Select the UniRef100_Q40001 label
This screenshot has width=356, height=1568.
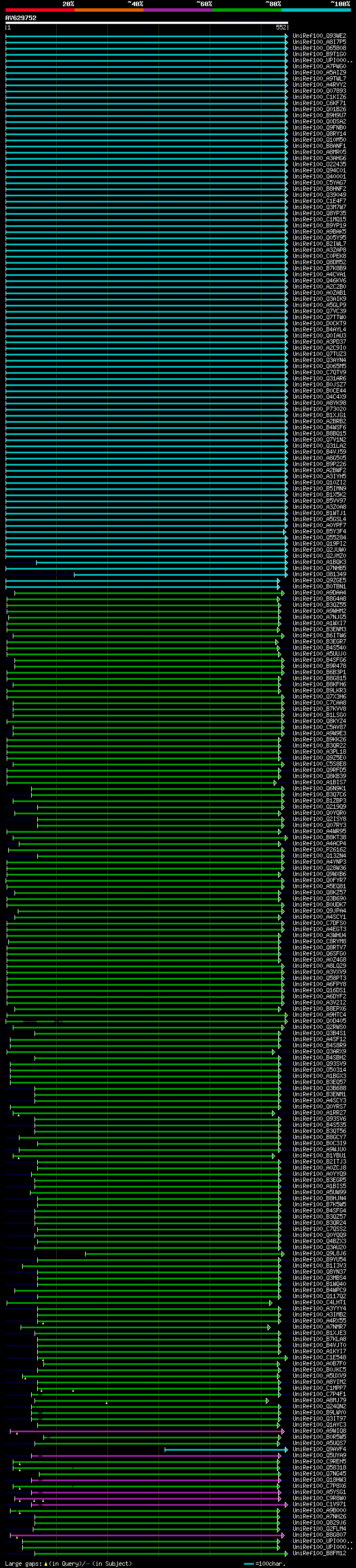tap(319, 176)
